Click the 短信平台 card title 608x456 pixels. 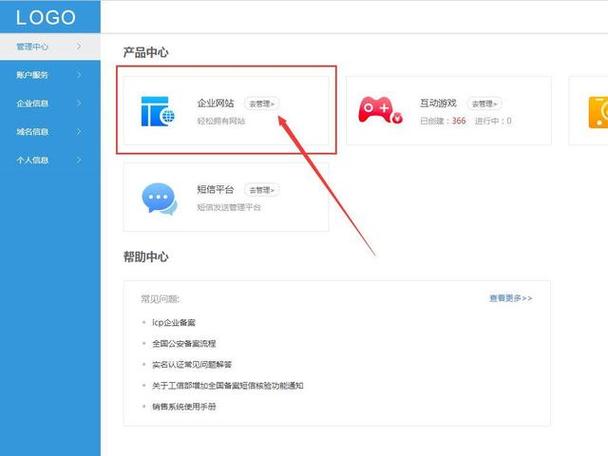tap(216, 189)
